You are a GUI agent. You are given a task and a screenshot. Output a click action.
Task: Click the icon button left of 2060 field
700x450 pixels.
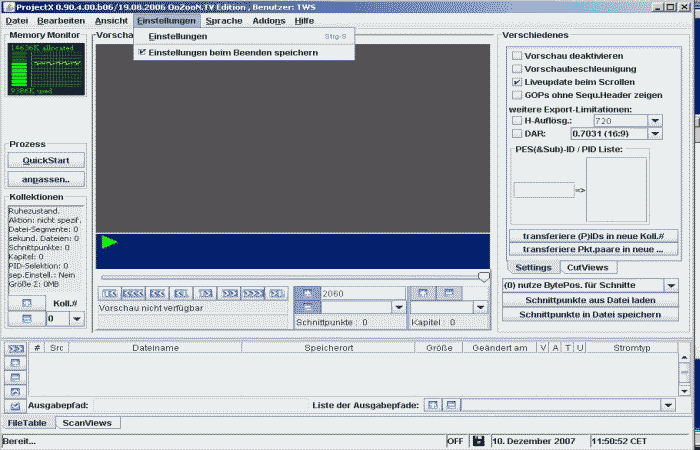pyautogui.click(x=309, y=292)
